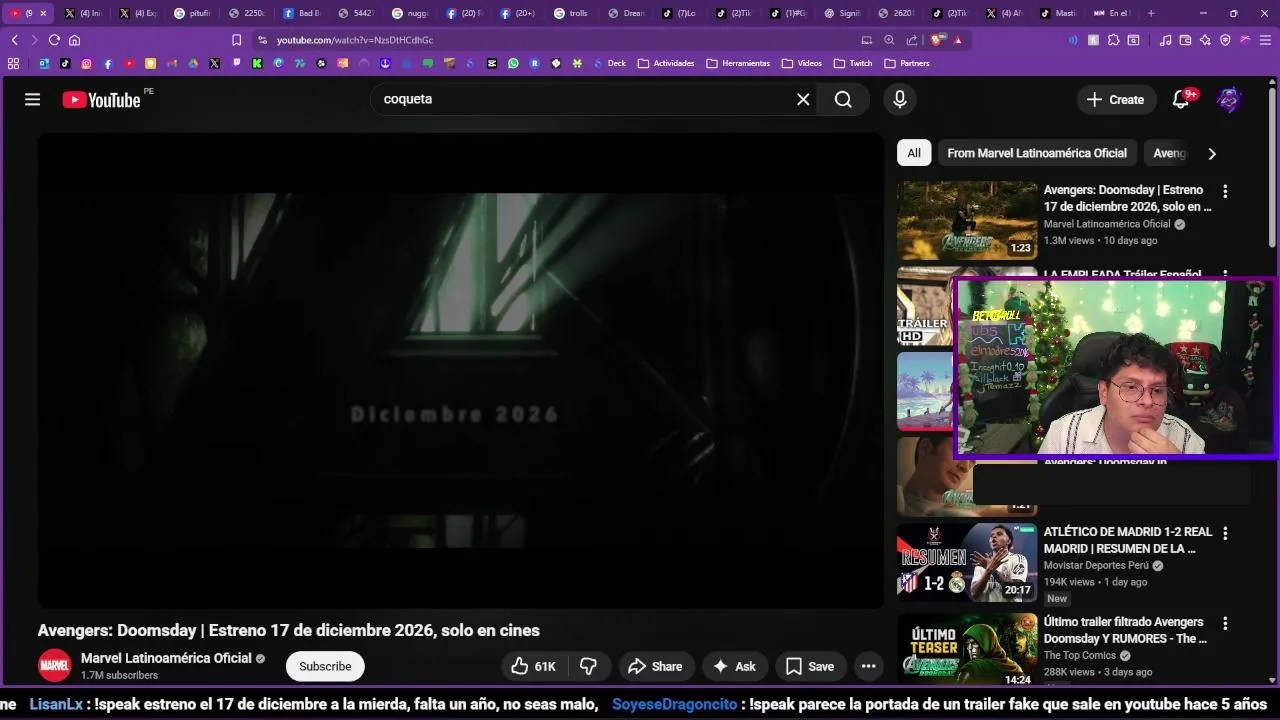Open a new browser tab
1280x720 pixels.
point(1151,13)
